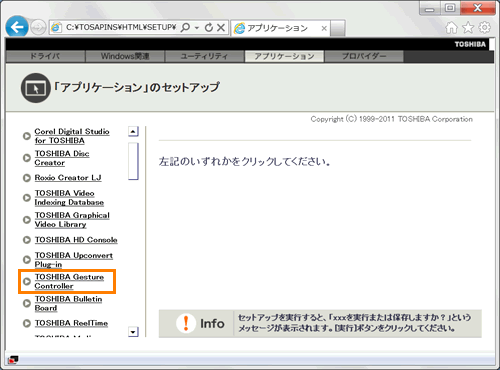Close the browser window
Screen dimensions: 500x370
[478, 8]
